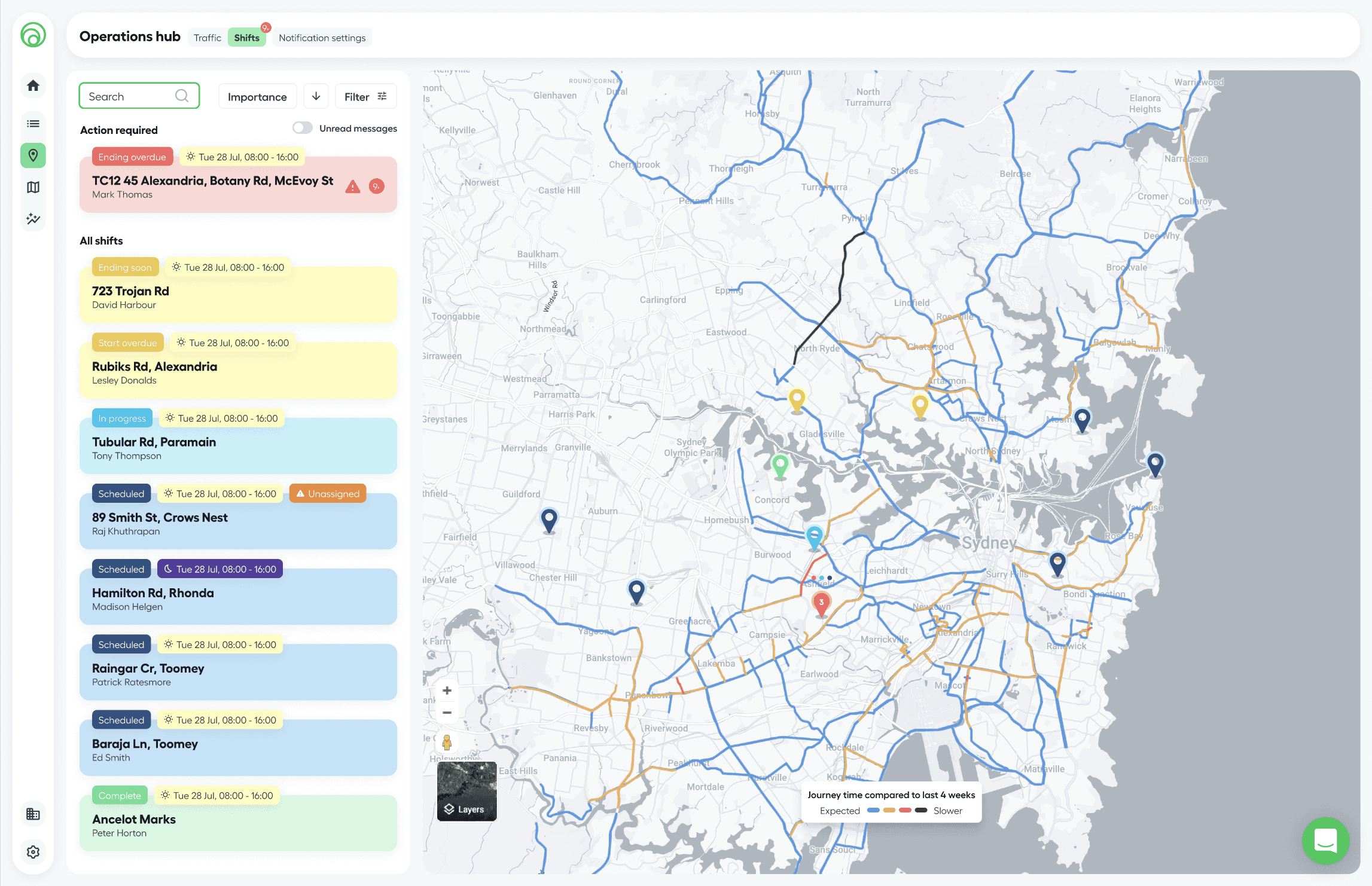Click the home icon in sidebar
Viewport: 1372px width, 886px height.
pos(33,85)
